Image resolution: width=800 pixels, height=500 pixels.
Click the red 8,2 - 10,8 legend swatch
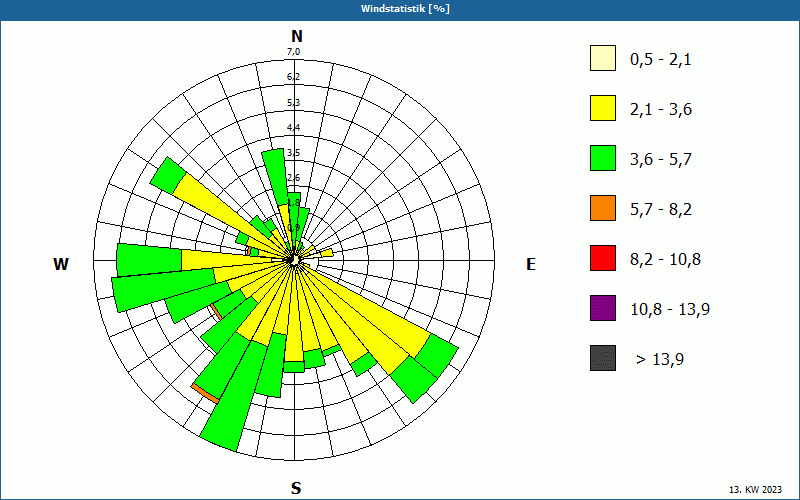pos(603,258)
